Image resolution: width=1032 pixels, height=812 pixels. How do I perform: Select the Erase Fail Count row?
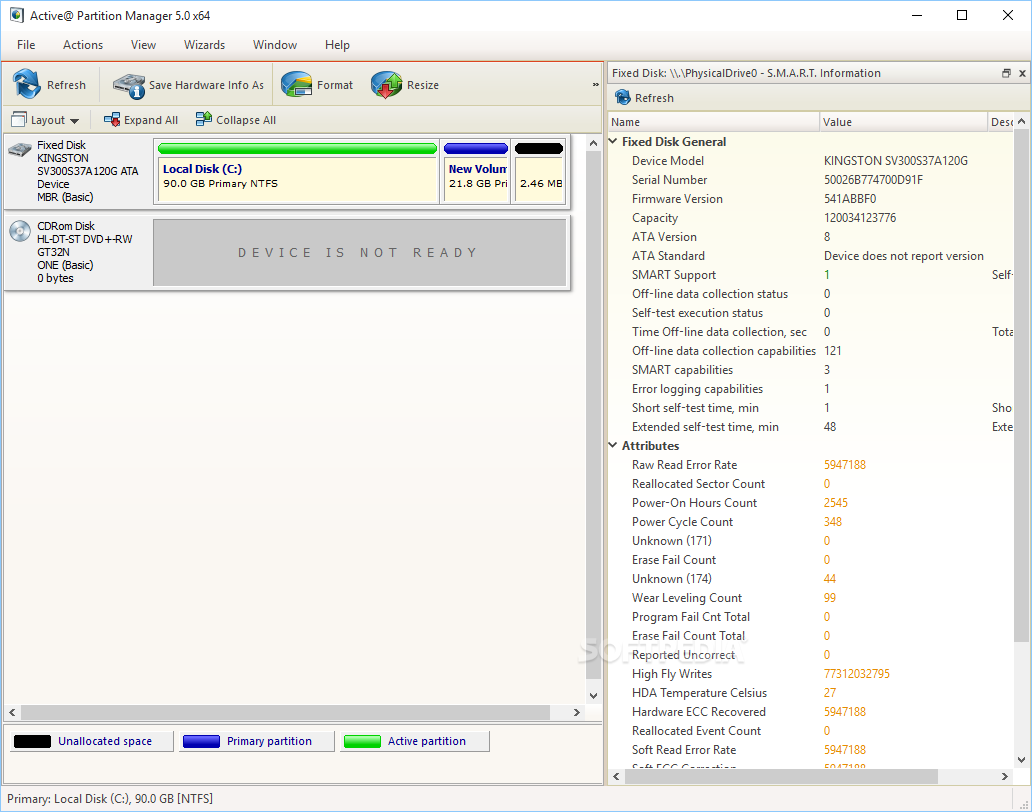811,560
